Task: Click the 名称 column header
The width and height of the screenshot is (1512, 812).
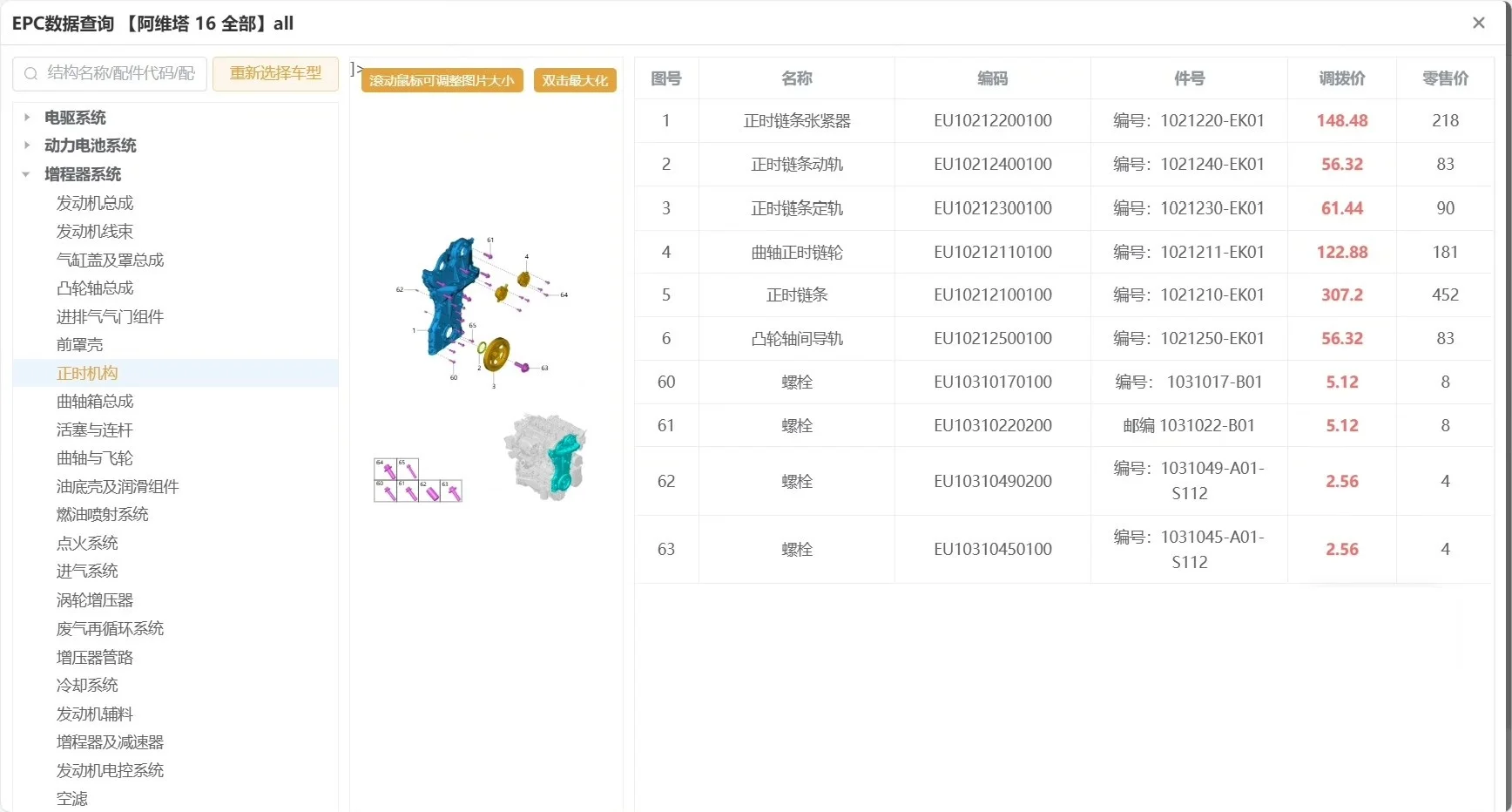Action: [x=797, y=78]
